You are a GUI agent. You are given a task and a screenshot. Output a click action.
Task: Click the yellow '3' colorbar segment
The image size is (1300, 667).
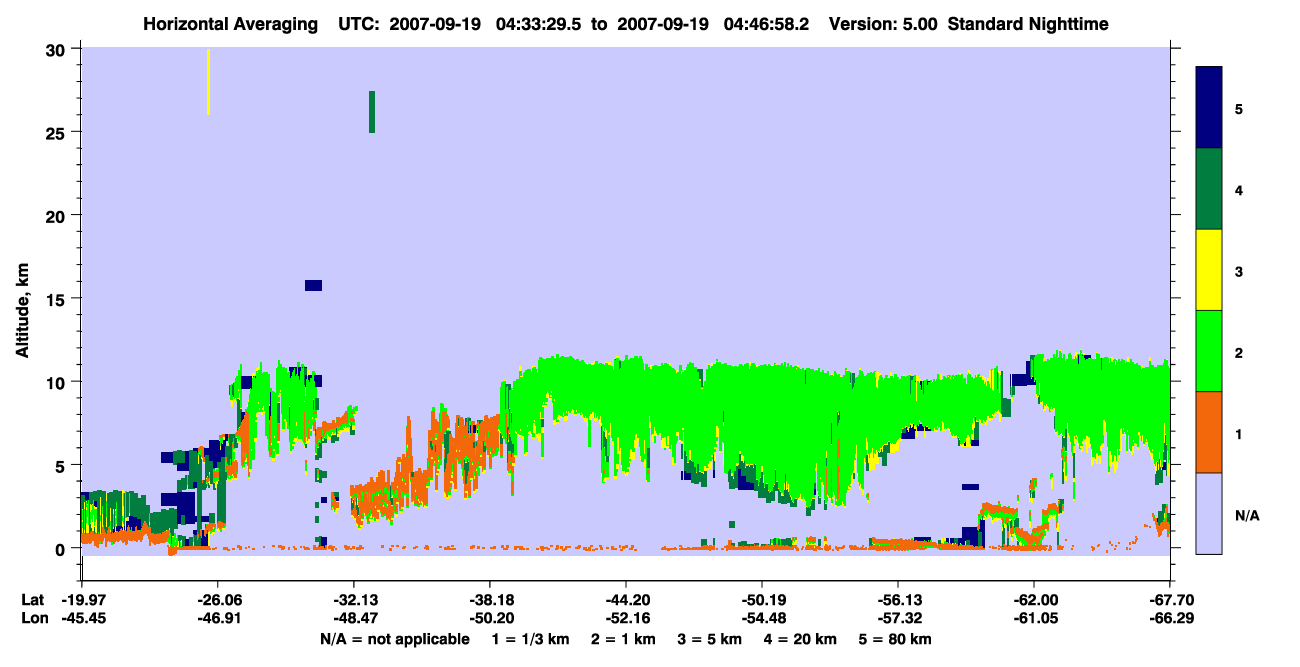point(1209,270)
